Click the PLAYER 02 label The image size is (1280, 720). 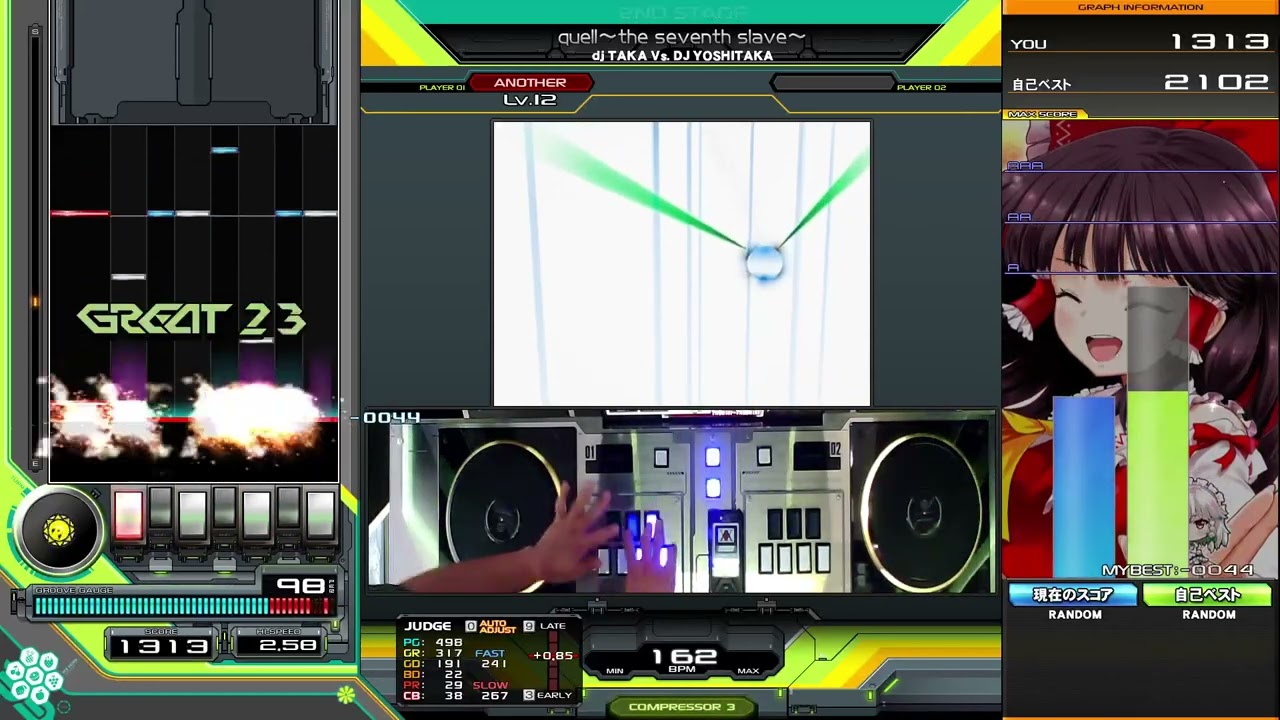click(x=921, y=88)
